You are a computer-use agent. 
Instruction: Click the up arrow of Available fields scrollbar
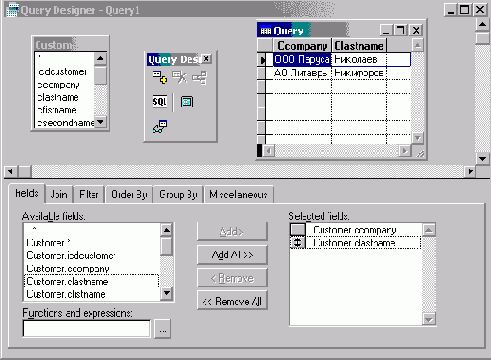166,230
